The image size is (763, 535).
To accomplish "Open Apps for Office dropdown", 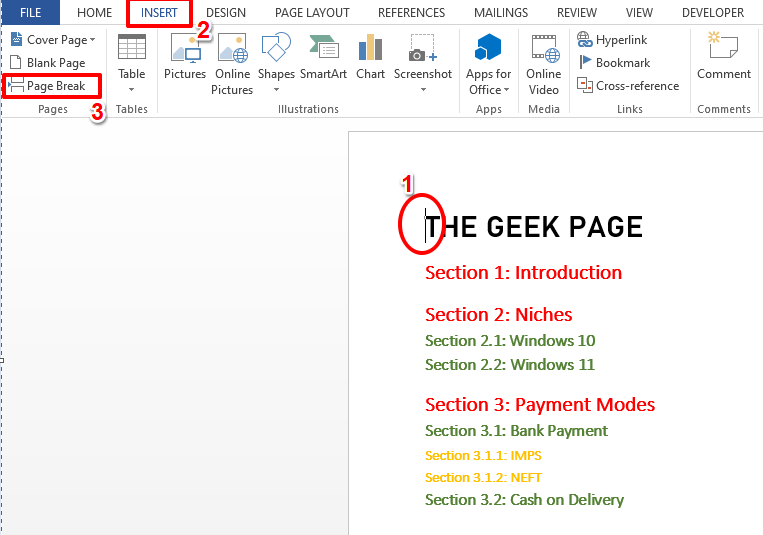I will pos(506,90).
